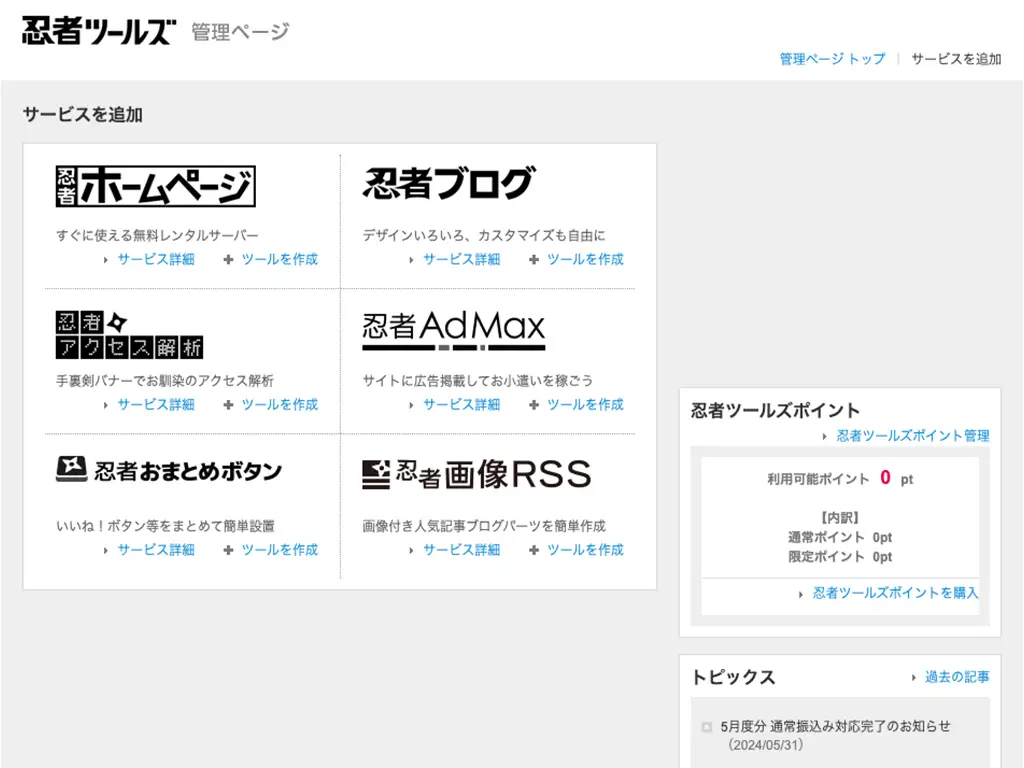Click the 忍者画像RSS logo
1024x768 pixels.
pos(477,474)
